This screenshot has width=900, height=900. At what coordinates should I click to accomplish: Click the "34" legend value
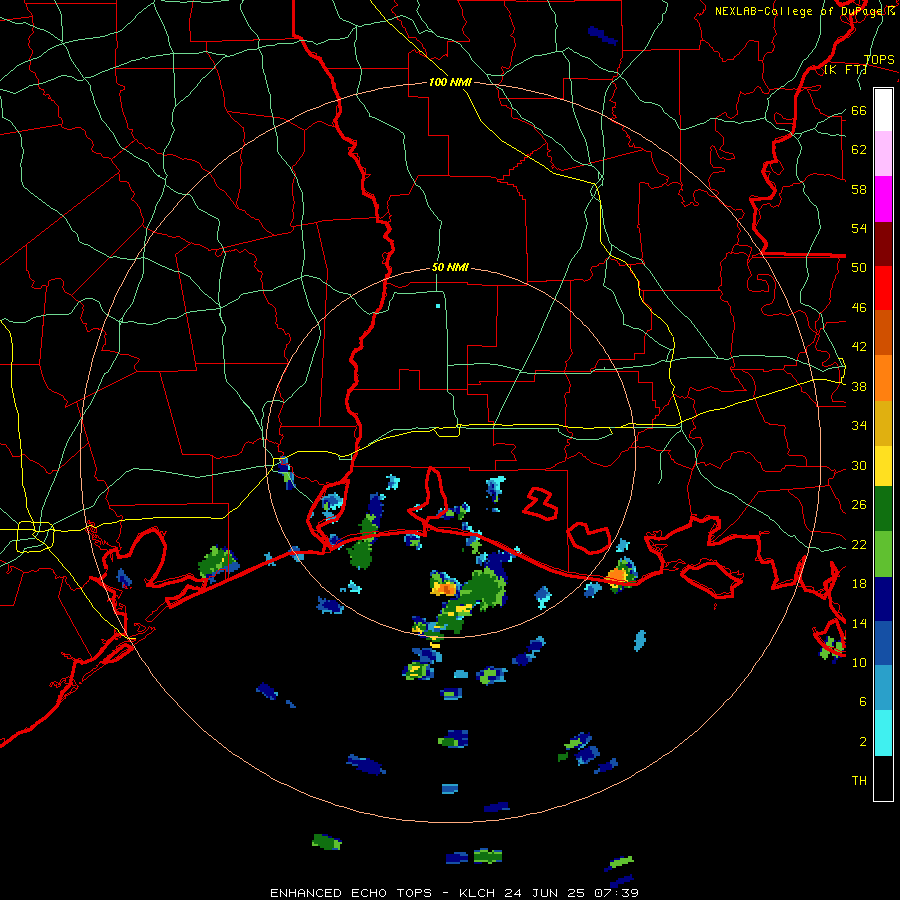click(859, 426)
